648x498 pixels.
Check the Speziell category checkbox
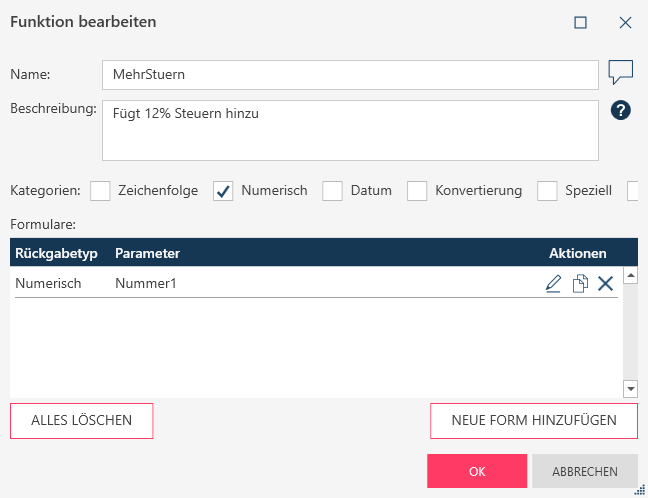click(547, 191)
